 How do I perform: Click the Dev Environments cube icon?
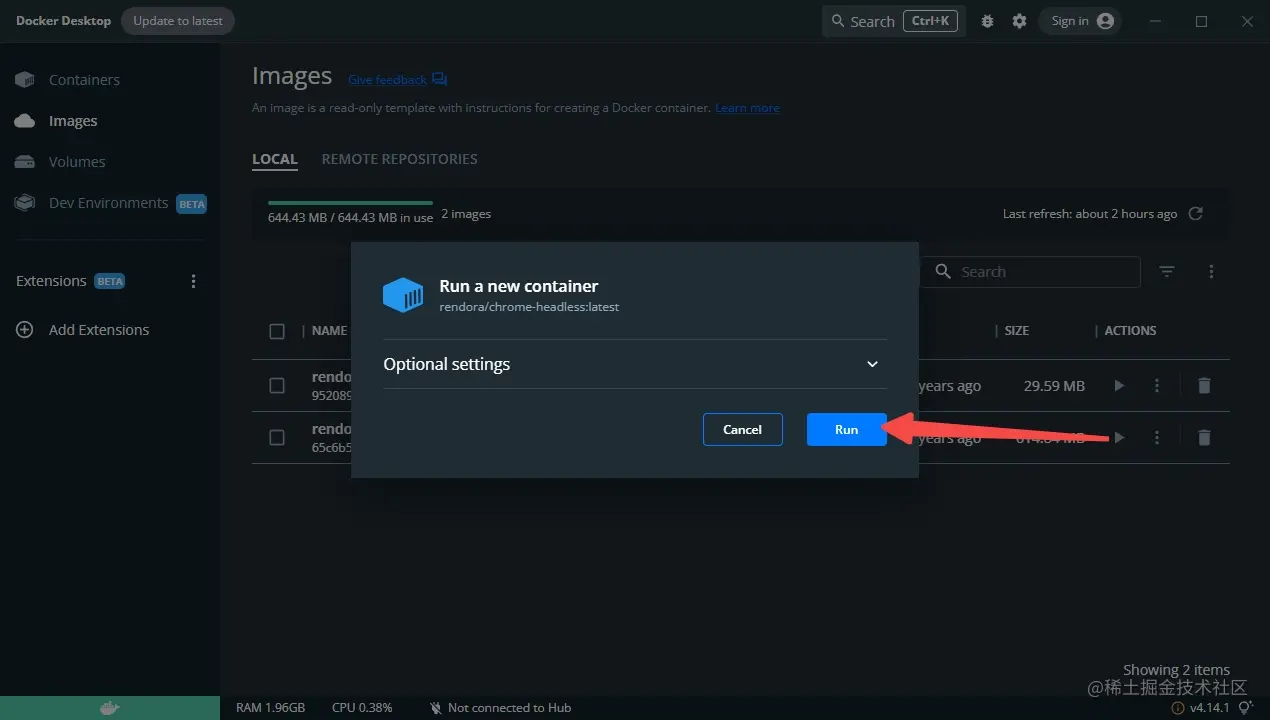click(x=25, y=203)
